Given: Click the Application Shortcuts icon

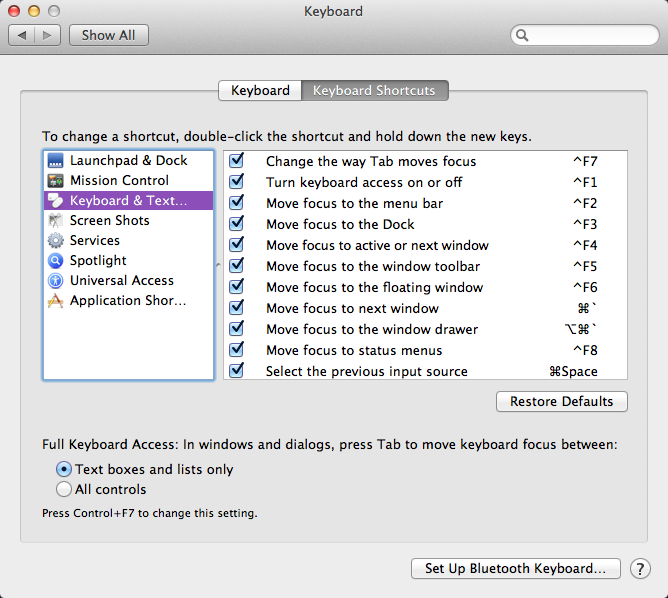Looking at the screenshot, I should pos(55,301).
